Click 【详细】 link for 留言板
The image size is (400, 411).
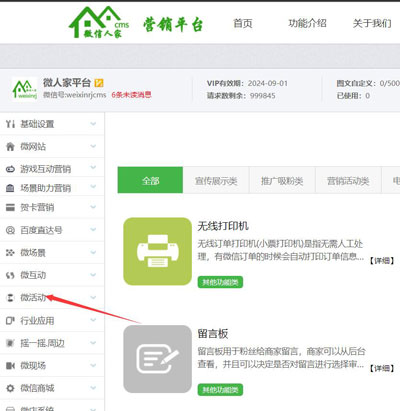[x=382, y=368]
